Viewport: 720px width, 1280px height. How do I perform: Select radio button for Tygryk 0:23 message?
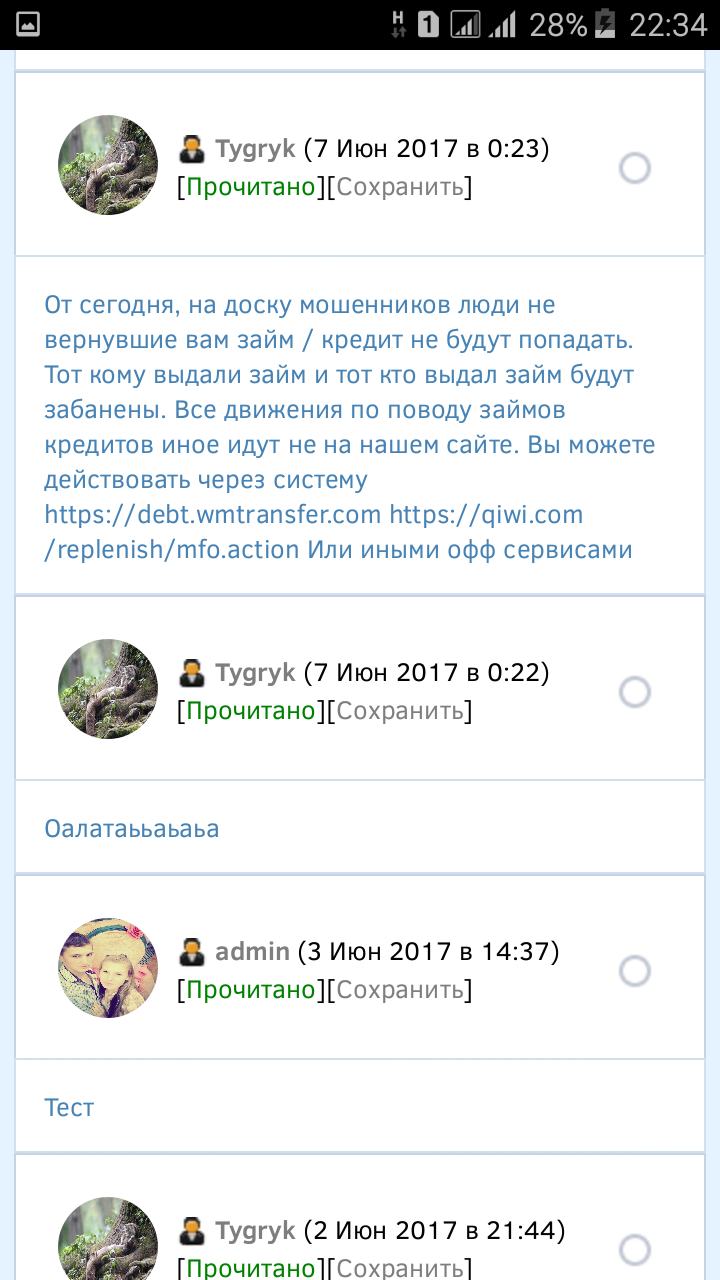[635, 168]
